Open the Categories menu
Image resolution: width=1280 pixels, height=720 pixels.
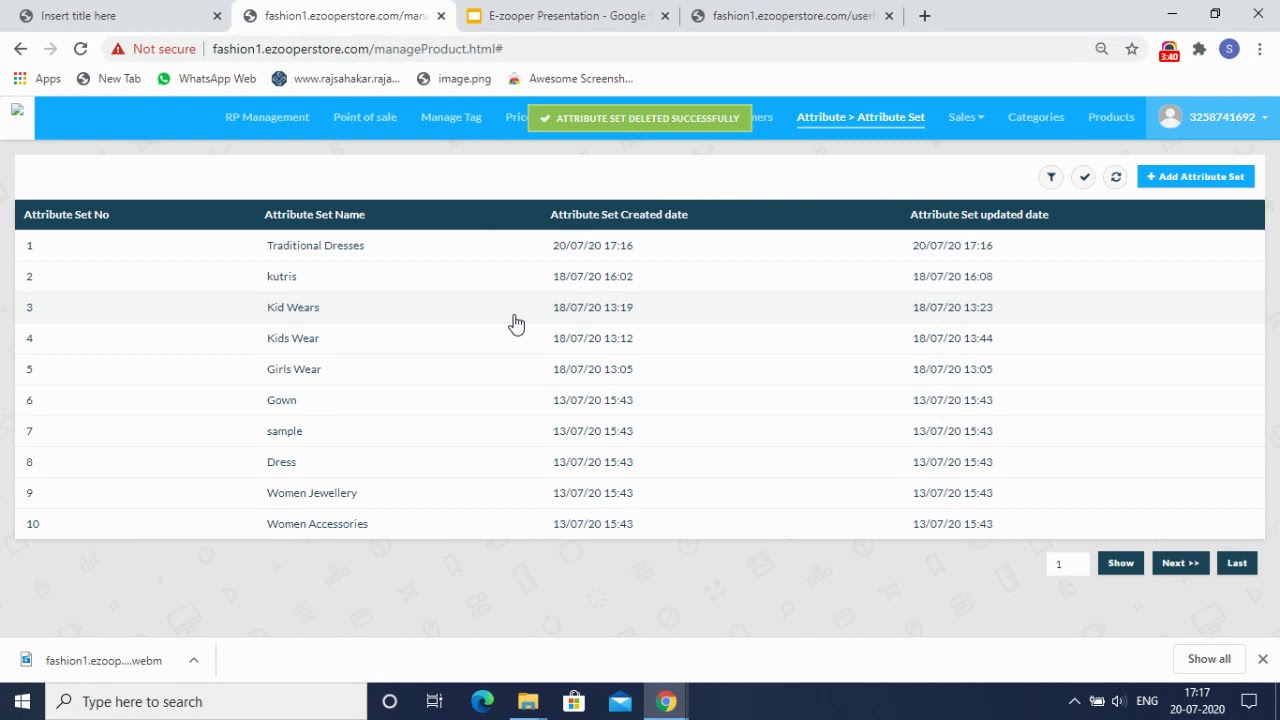click(1036, 117)
